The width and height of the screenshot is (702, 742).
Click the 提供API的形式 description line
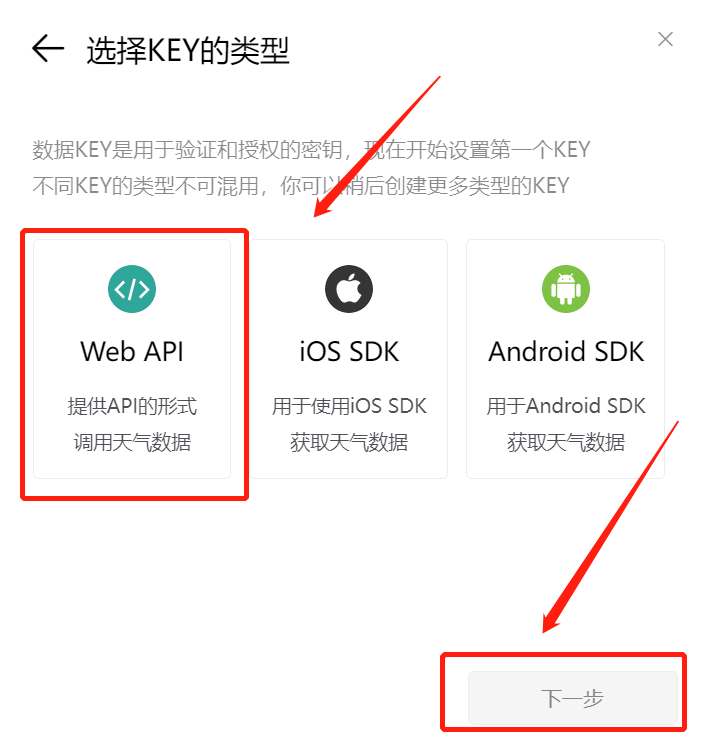click(x=132, y=406)
